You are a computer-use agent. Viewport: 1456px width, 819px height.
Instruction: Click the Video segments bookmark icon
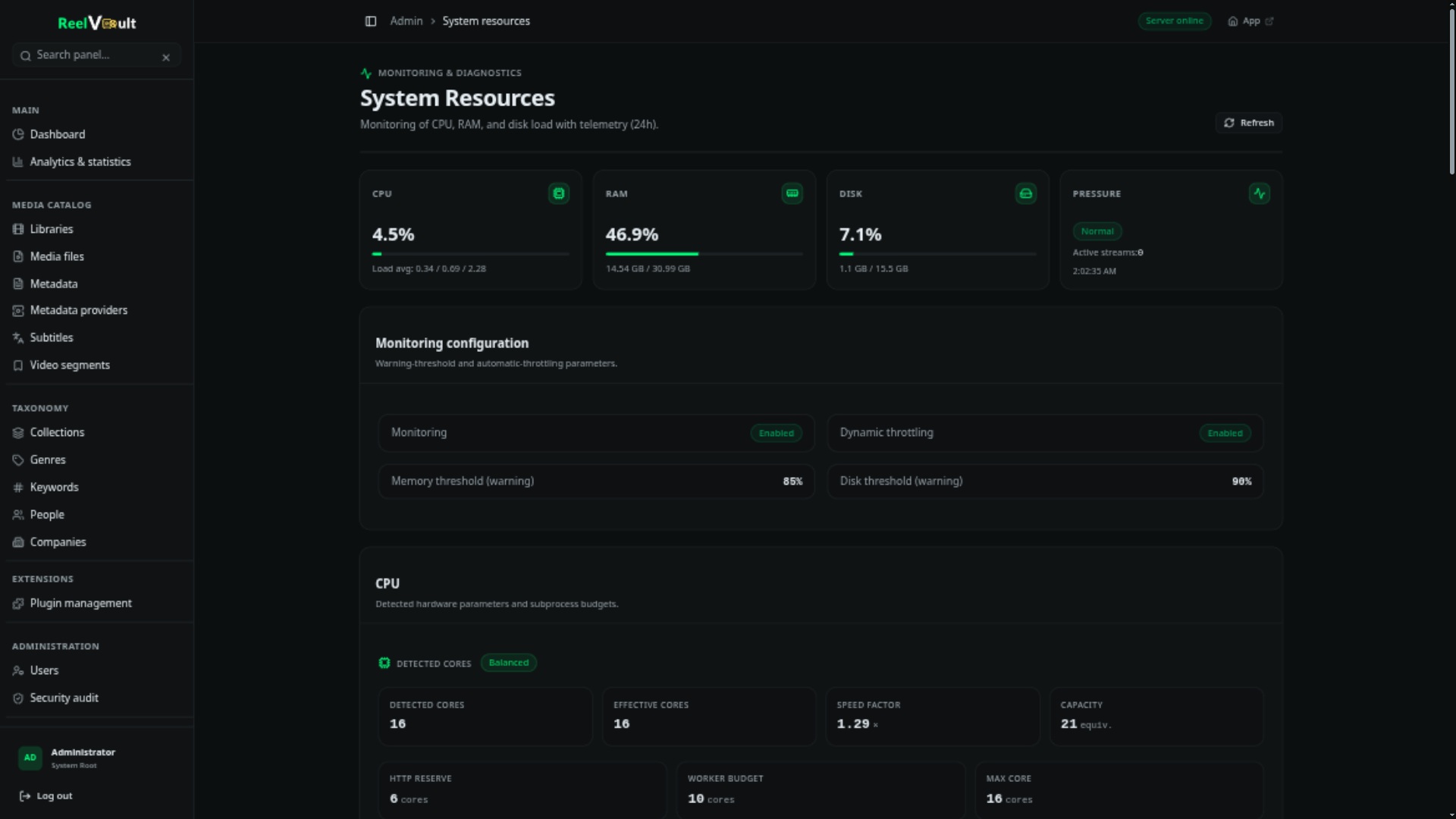click(18, 365)
